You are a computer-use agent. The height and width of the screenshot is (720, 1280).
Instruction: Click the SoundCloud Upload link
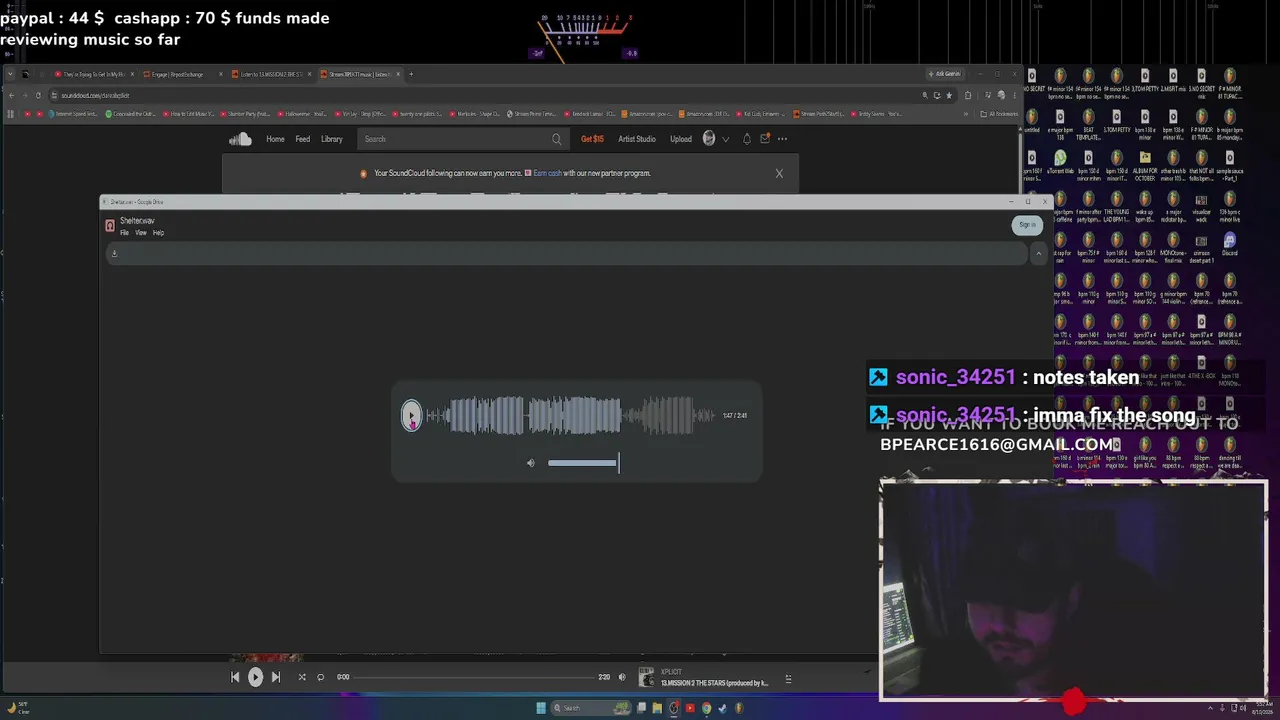point(681,139)
